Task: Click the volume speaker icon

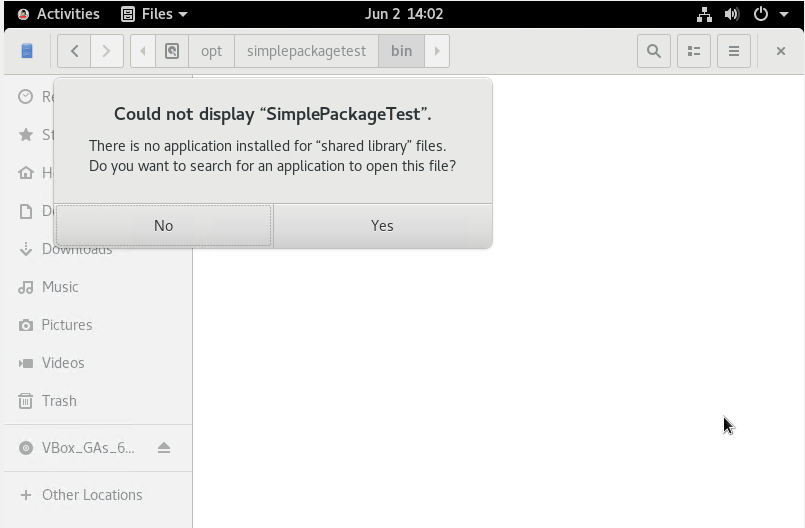Action: pos(732,14)
